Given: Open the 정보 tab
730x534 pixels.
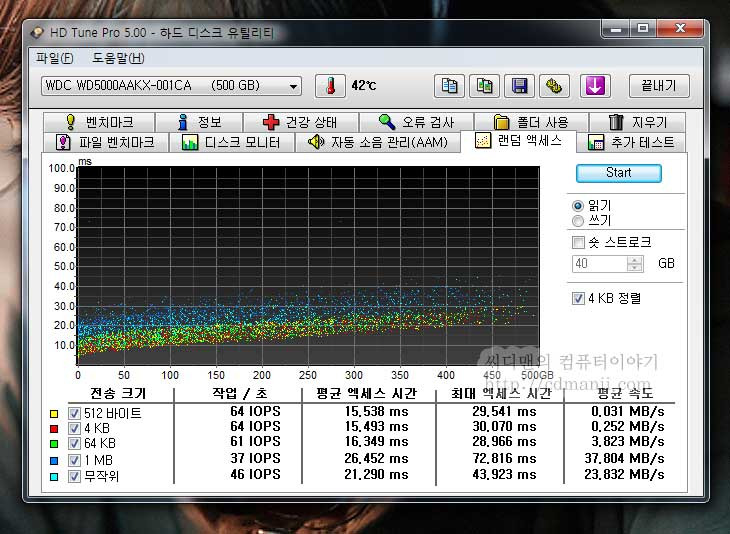Looking at the screenshot, I should click(199, 122).
